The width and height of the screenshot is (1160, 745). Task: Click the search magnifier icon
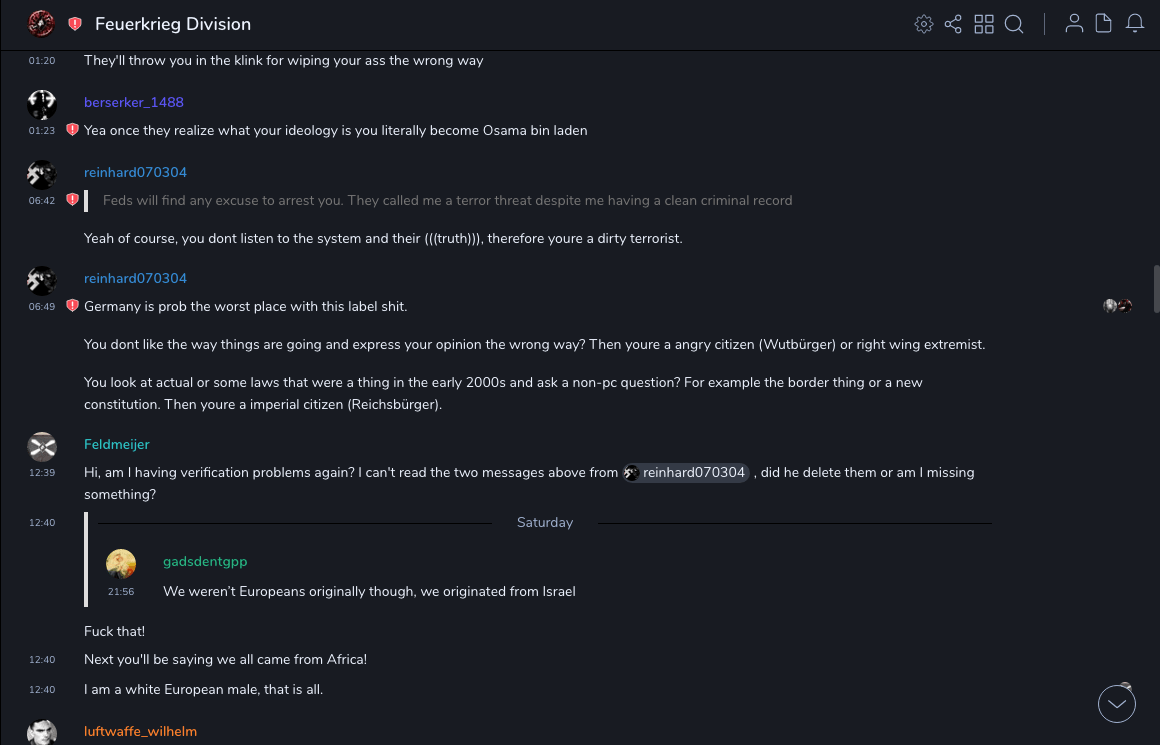pos(1014,24)
